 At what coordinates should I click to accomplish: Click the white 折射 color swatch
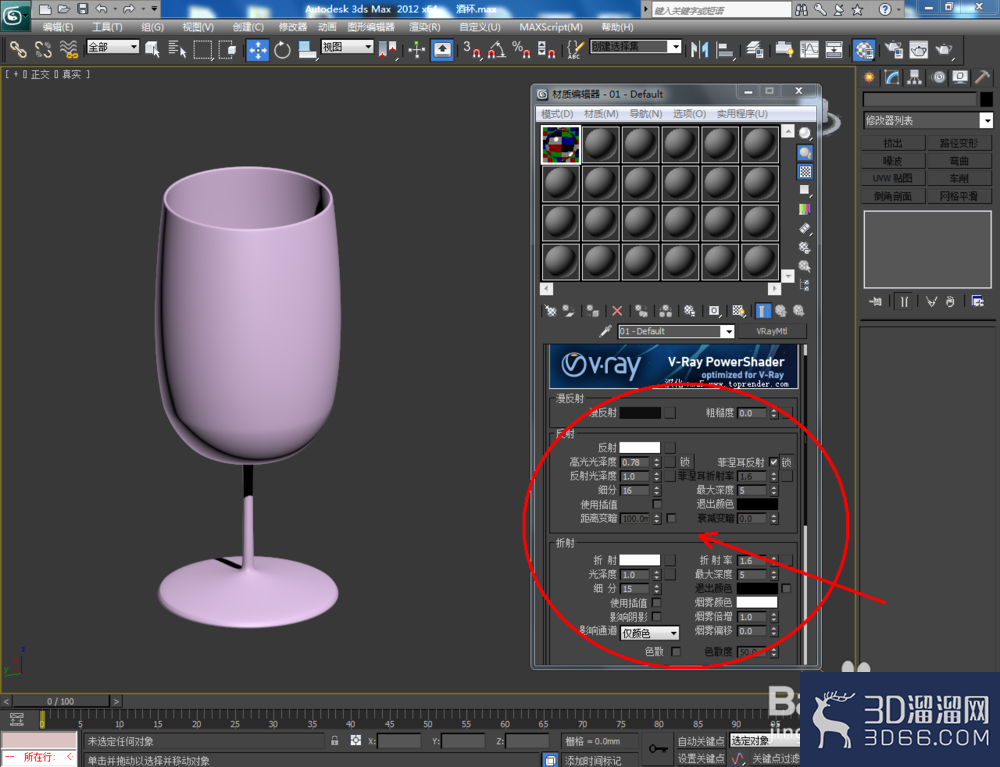coord(640,560)
